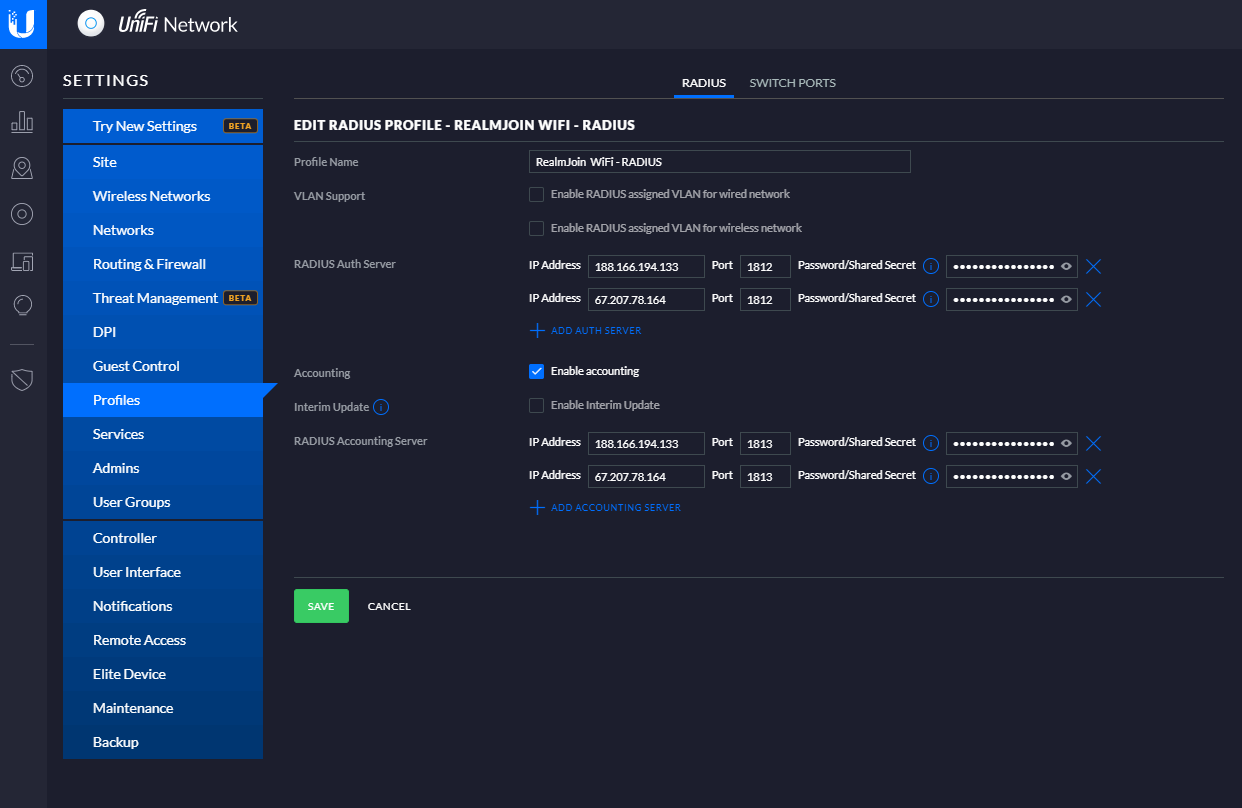Click the green Save button
The image size is (1242, 808).
(x=321, y=606)
